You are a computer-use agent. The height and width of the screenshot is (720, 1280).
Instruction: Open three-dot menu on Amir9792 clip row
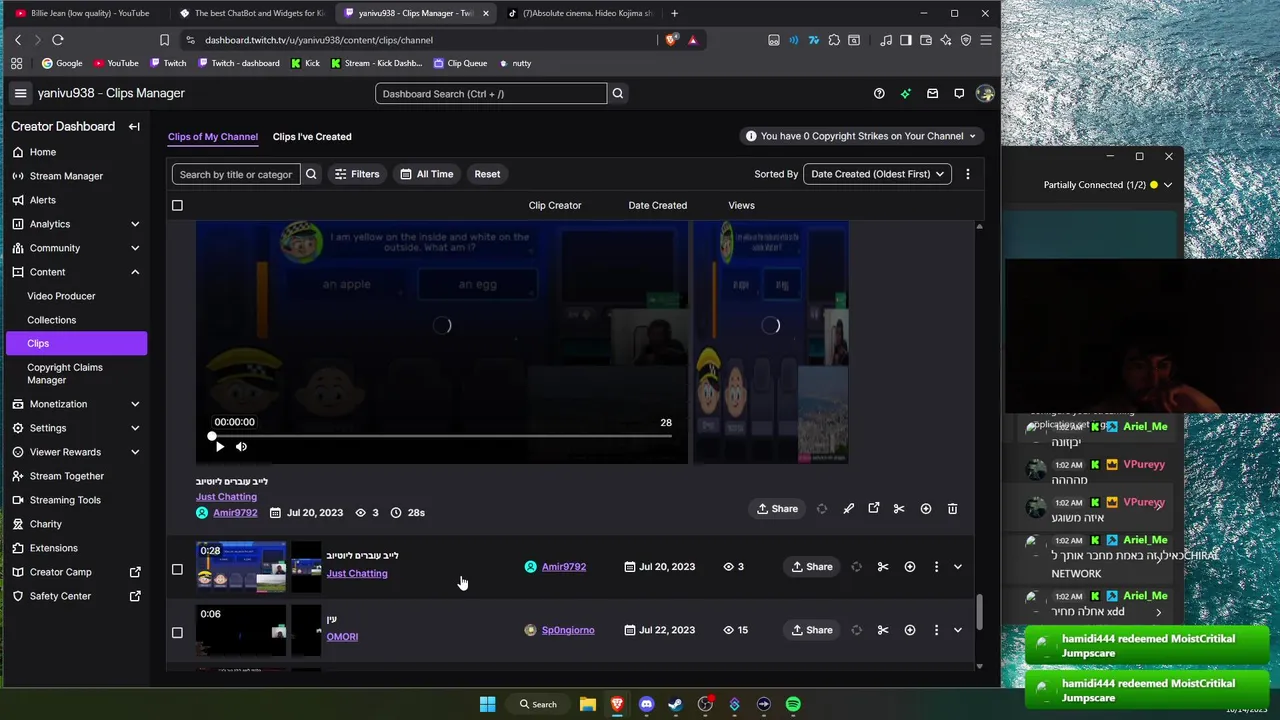pos(936,567)
